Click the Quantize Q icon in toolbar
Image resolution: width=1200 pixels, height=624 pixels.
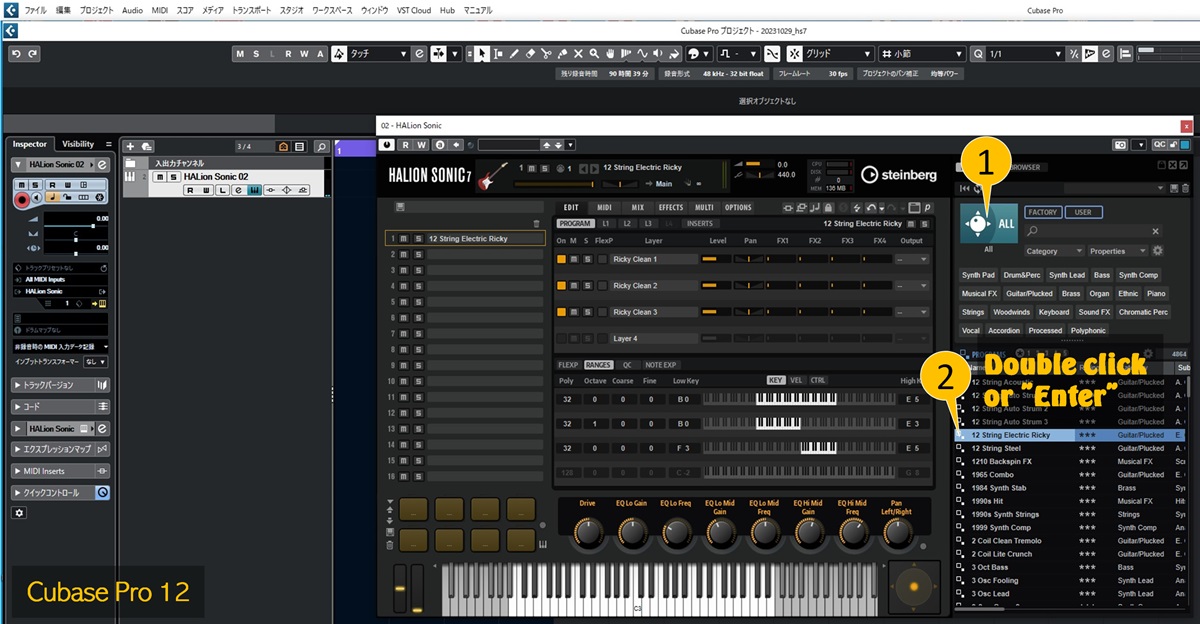tap(976, 54)
